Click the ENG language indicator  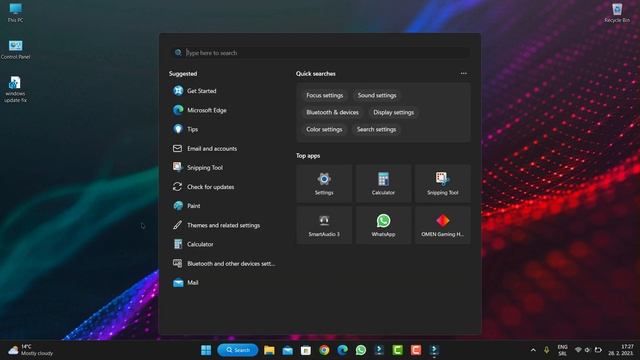click(x=562, y=350)
